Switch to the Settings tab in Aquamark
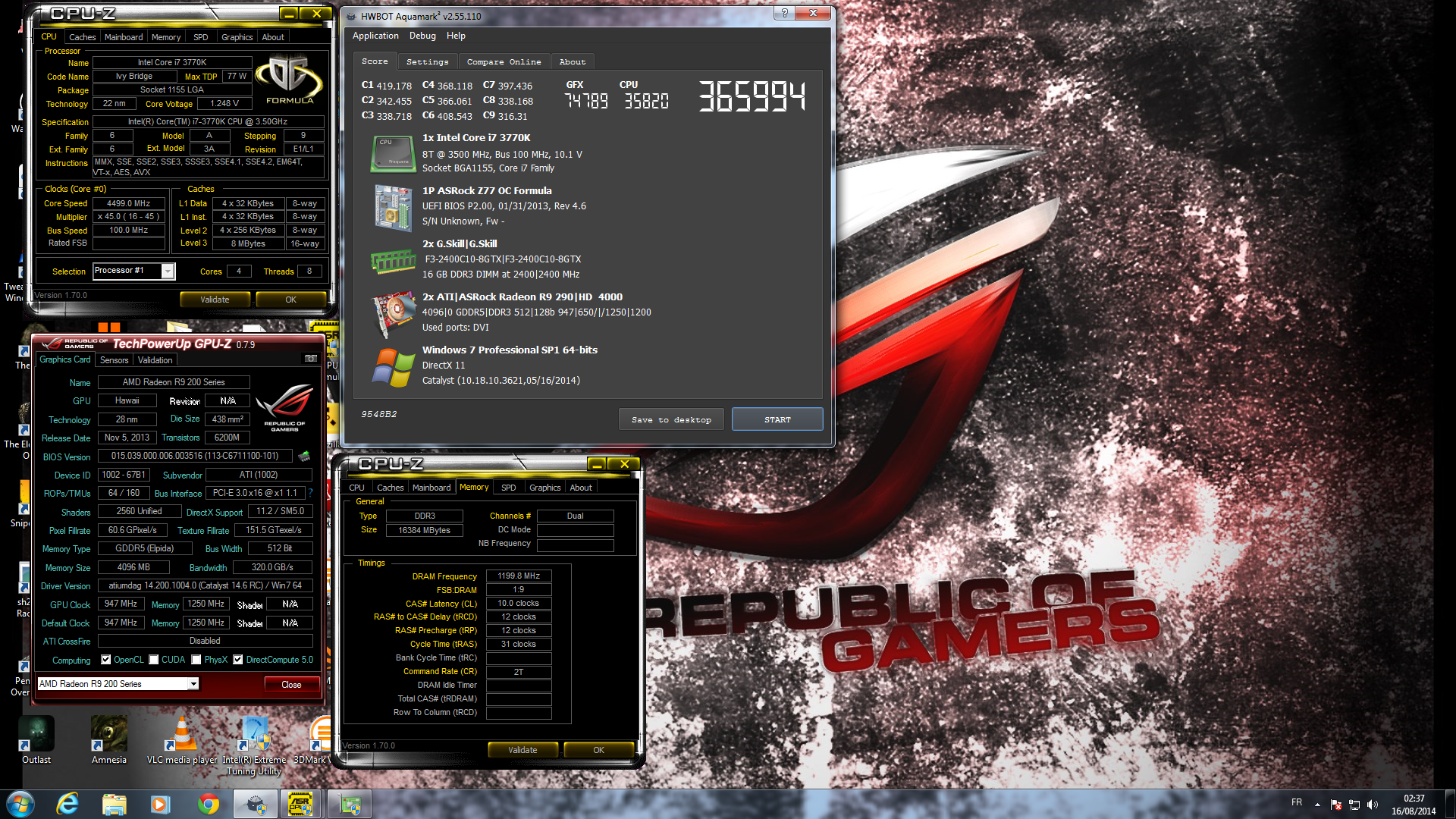Screen dimensions: 1456x819 pos(427,62)
